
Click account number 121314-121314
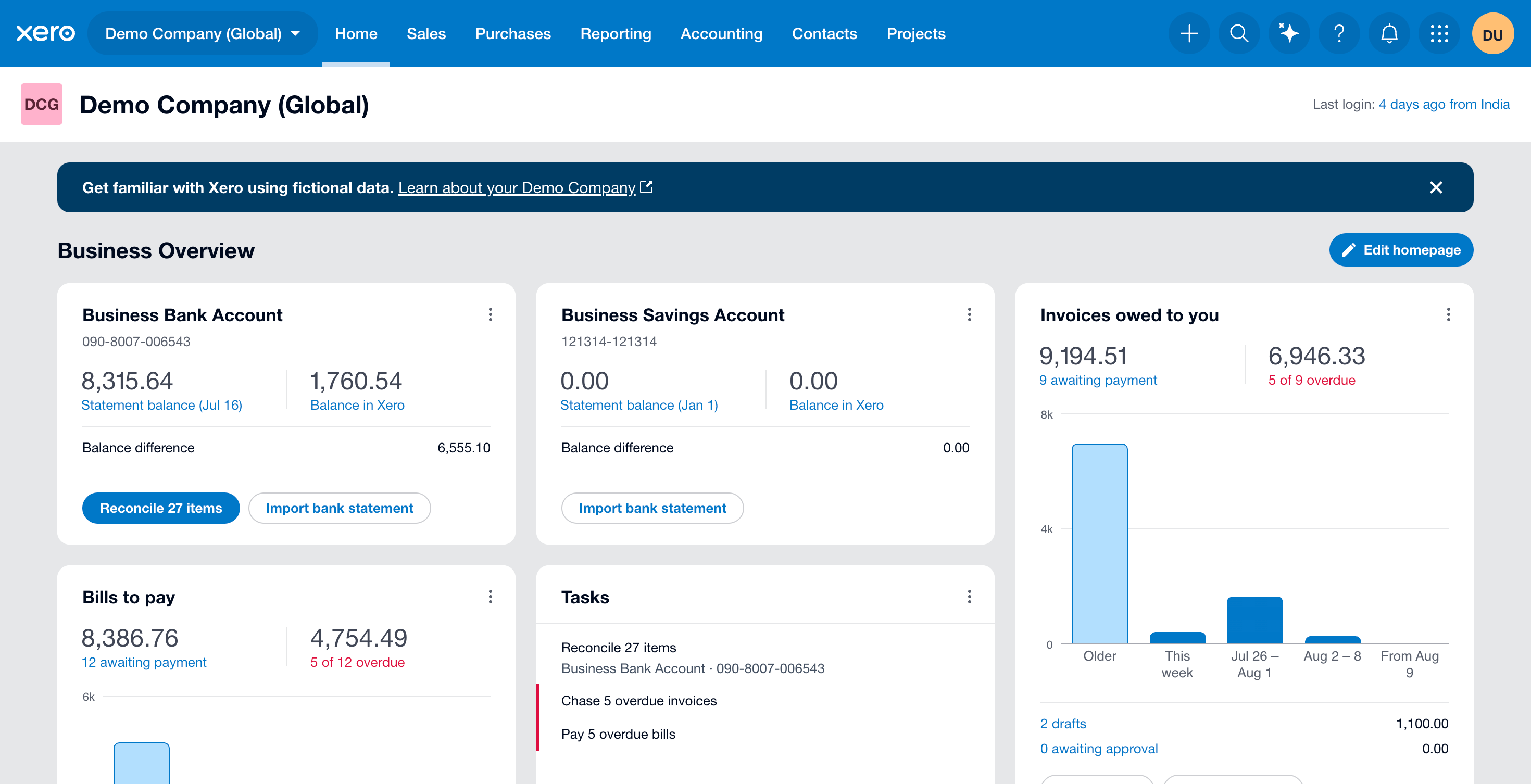pyautogui.click(x=609, y=342)
